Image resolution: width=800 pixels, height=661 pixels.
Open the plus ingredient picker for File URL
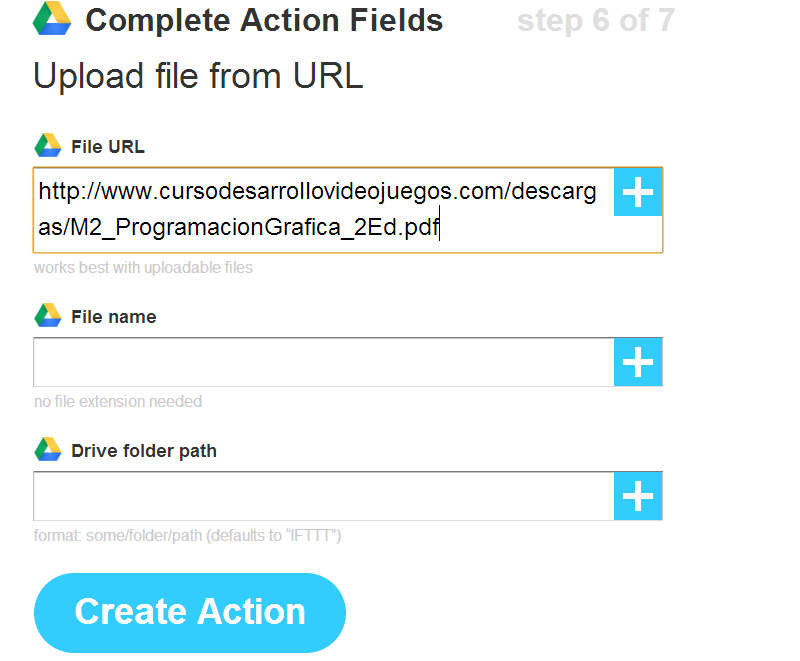pyautogui.click(x=638, y=192)
